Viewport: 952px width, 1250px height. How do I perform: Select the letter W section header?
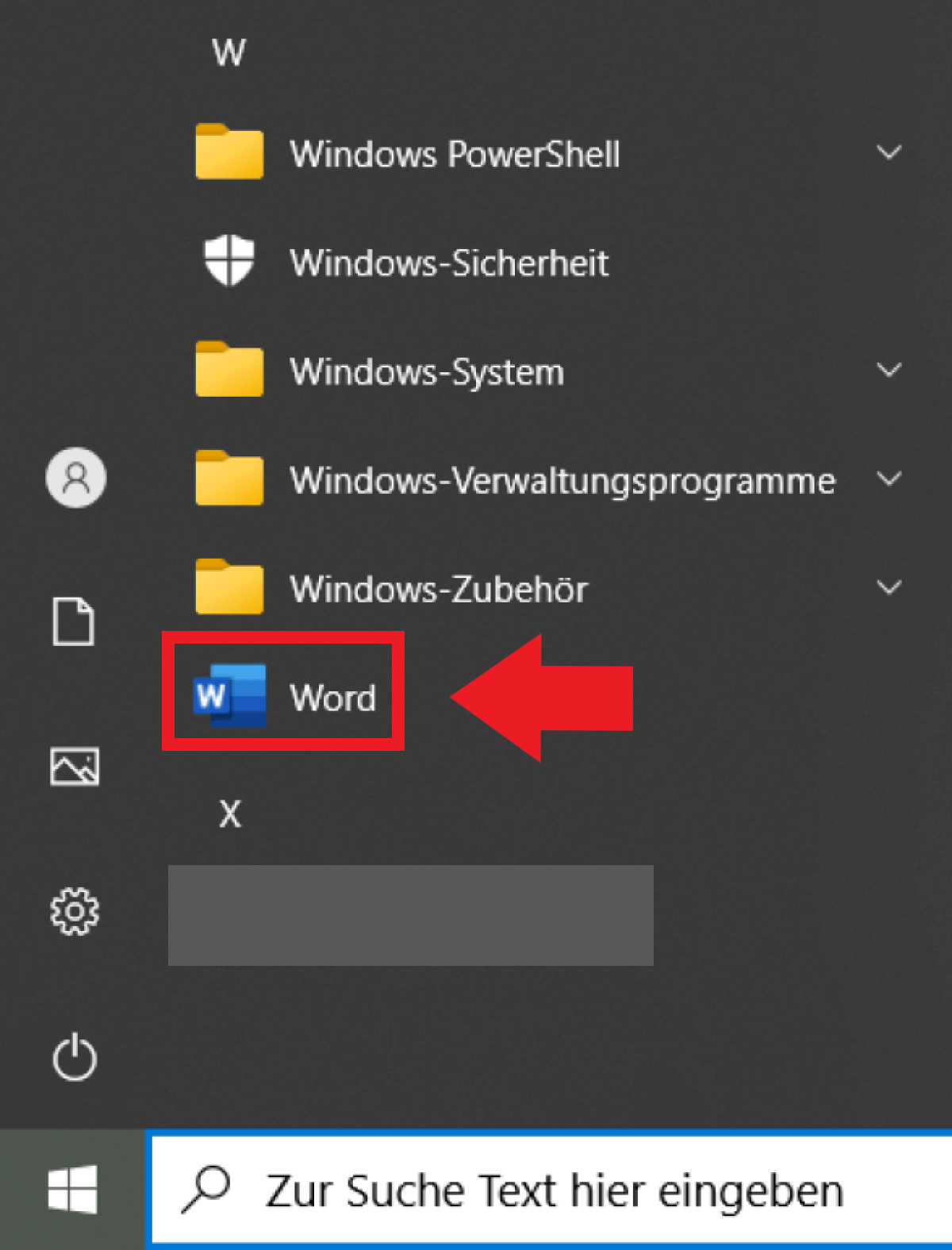(228, 51)
